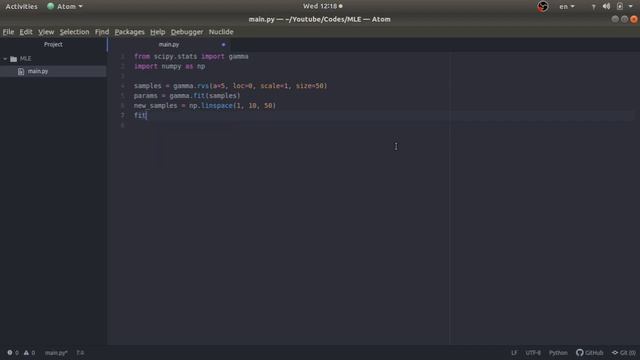This screenshot has height=360, width=640.
Task: Click the battery status icon
Action: [620, 6]
